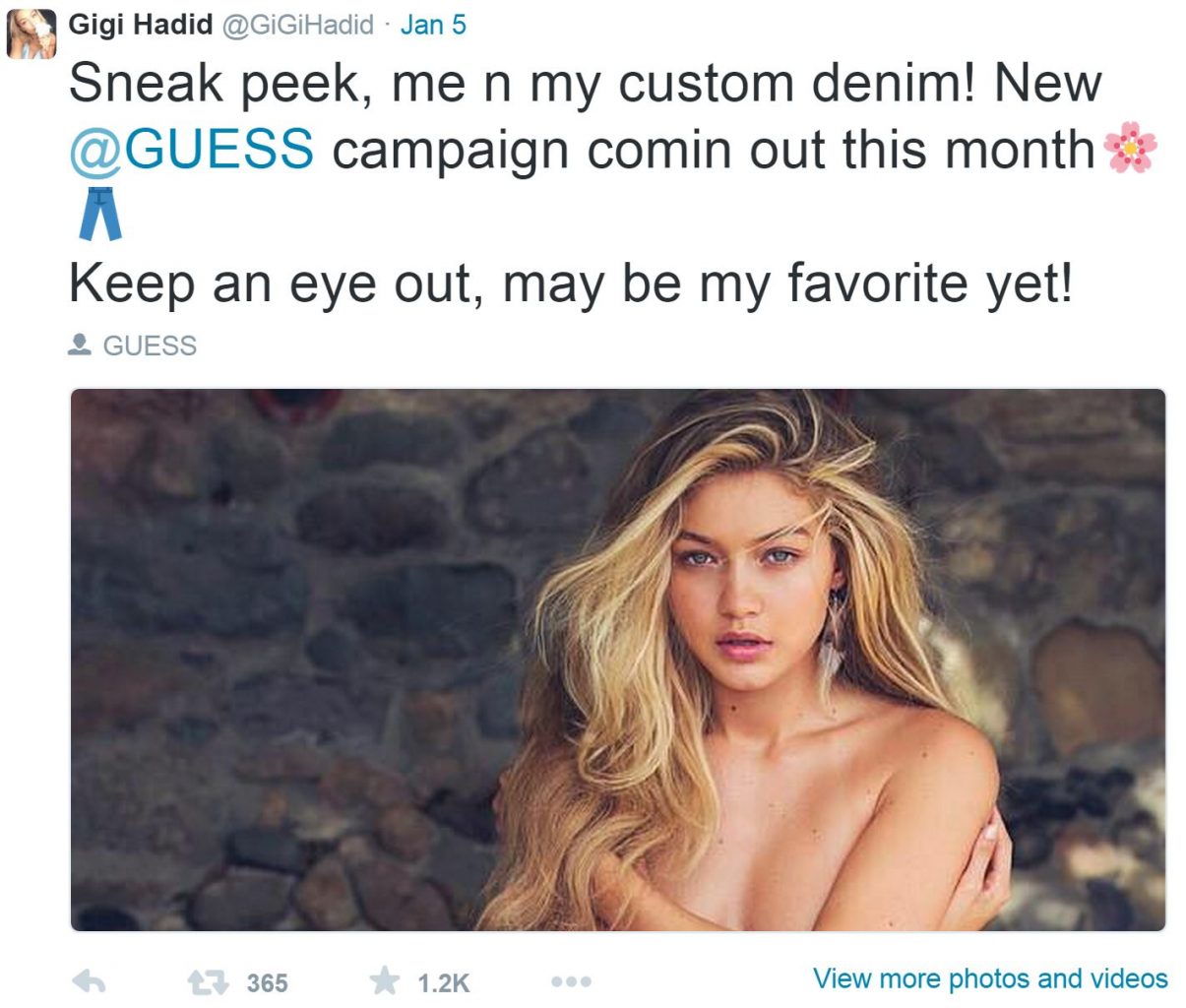Click the "Keep an eye out" text line

(x=570, y=283)
